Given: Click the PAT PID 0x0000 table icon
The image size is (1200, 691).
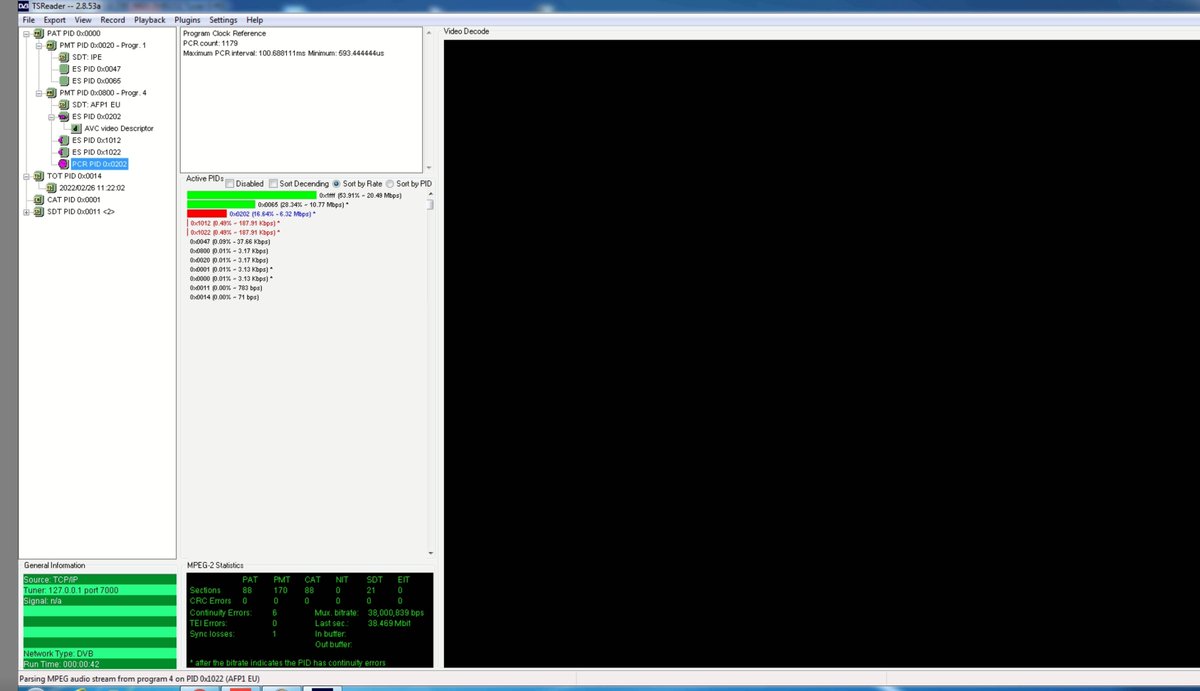Looking at the screenshot, I should tap(39, 33).
